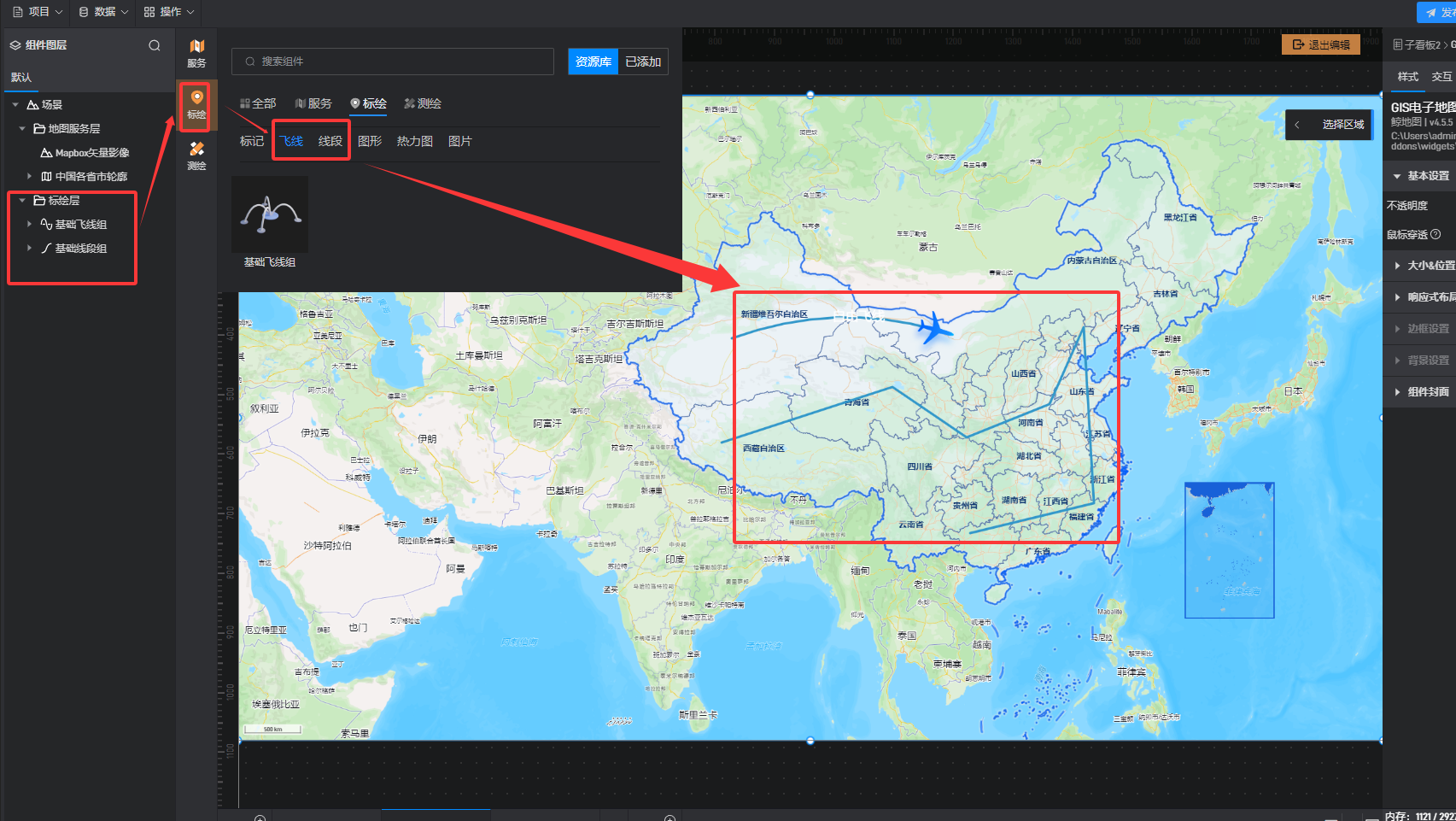Screen dimensions: 1456x821
Task: Click the 选择区域 back arrow
Action: [x=1297, y=125]
